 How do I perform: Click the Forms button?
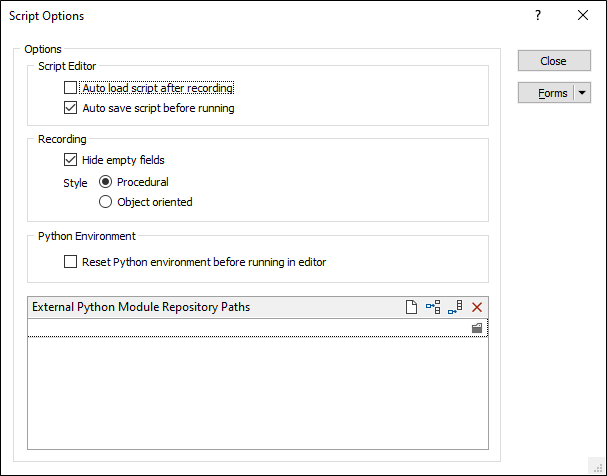[546, 93]
